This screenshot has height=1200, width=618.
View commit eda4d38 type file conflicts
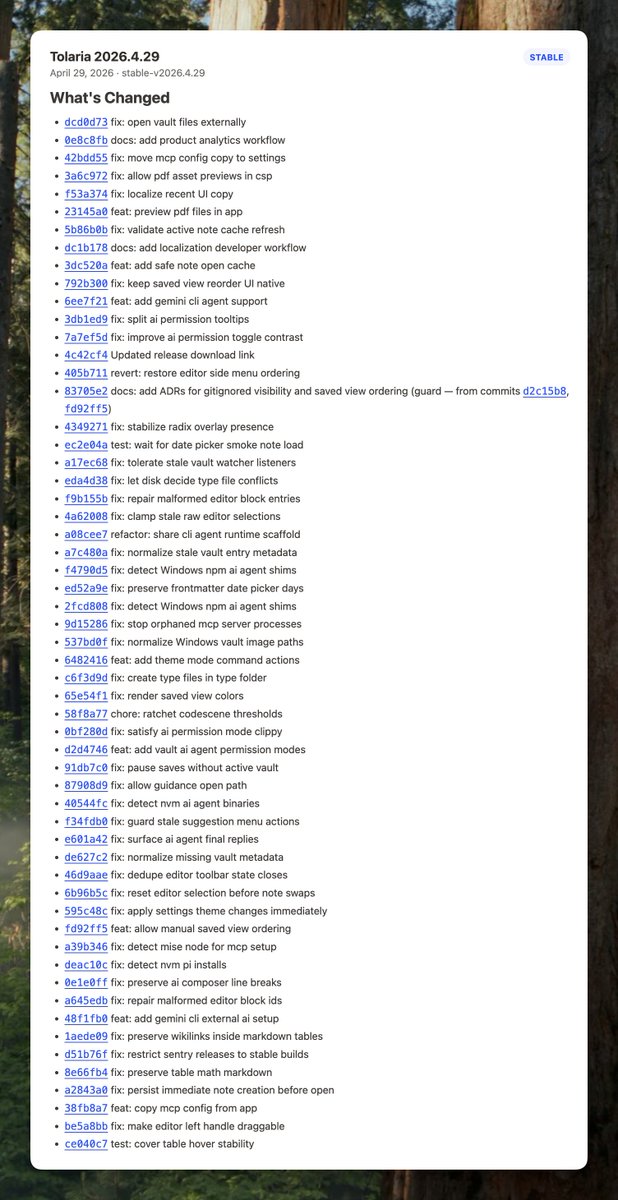point(86,481)
